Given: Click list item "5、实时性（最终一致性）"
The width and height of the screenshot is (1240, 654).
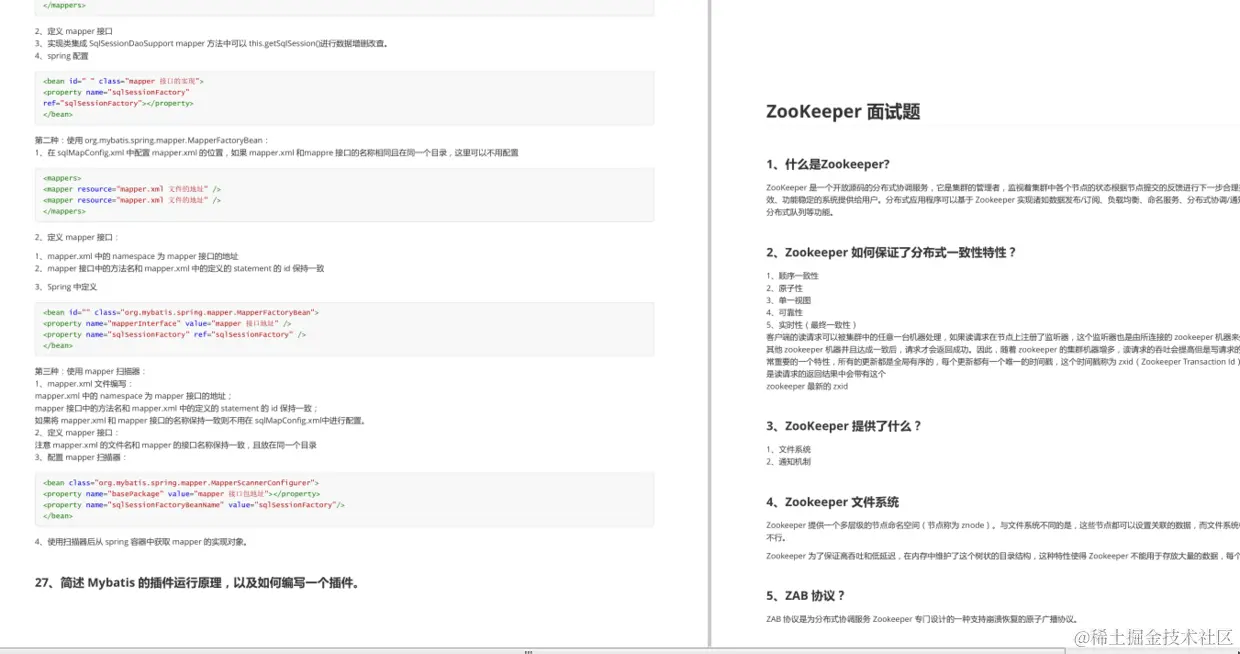Looking at the screenshot, I should [x=811, y=325].
